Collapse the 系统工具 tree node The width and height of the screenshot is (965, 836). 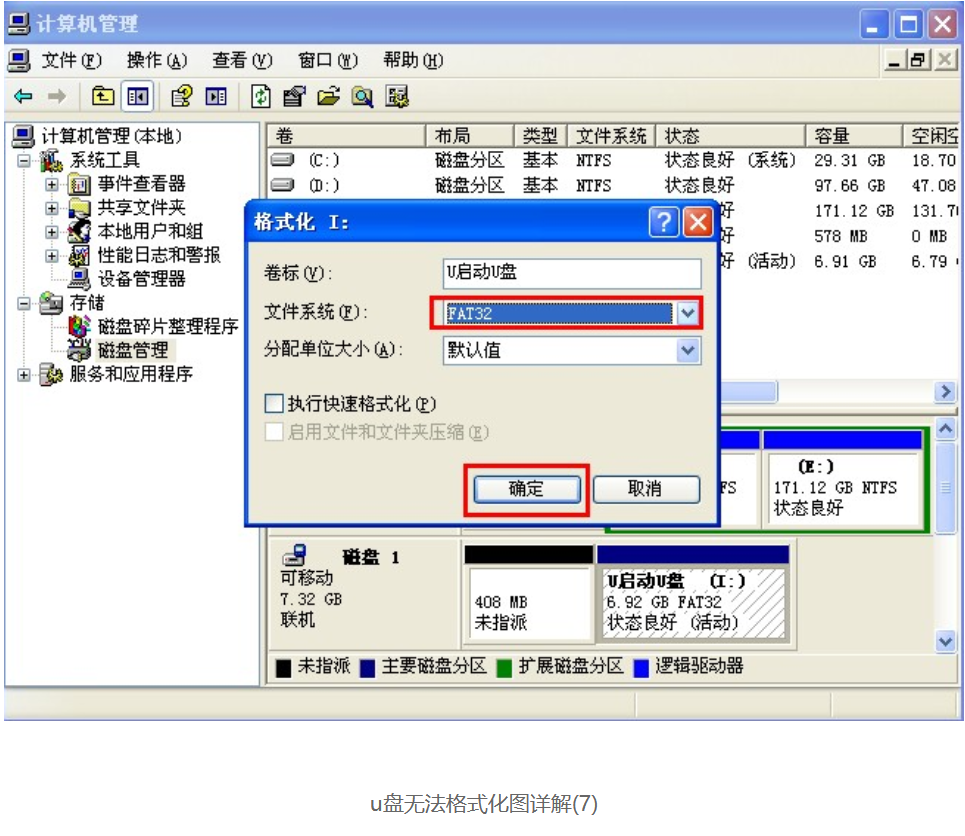[24, 161]
